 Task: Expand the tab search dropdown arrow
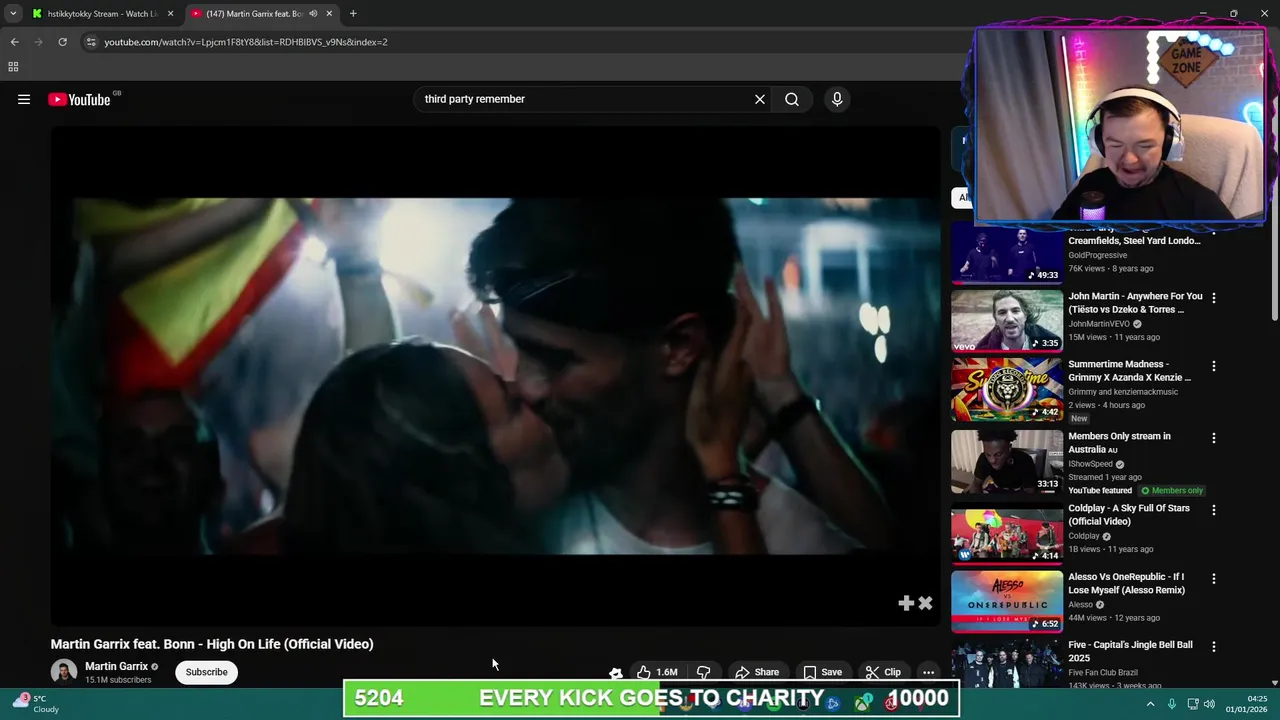(13, 14)
